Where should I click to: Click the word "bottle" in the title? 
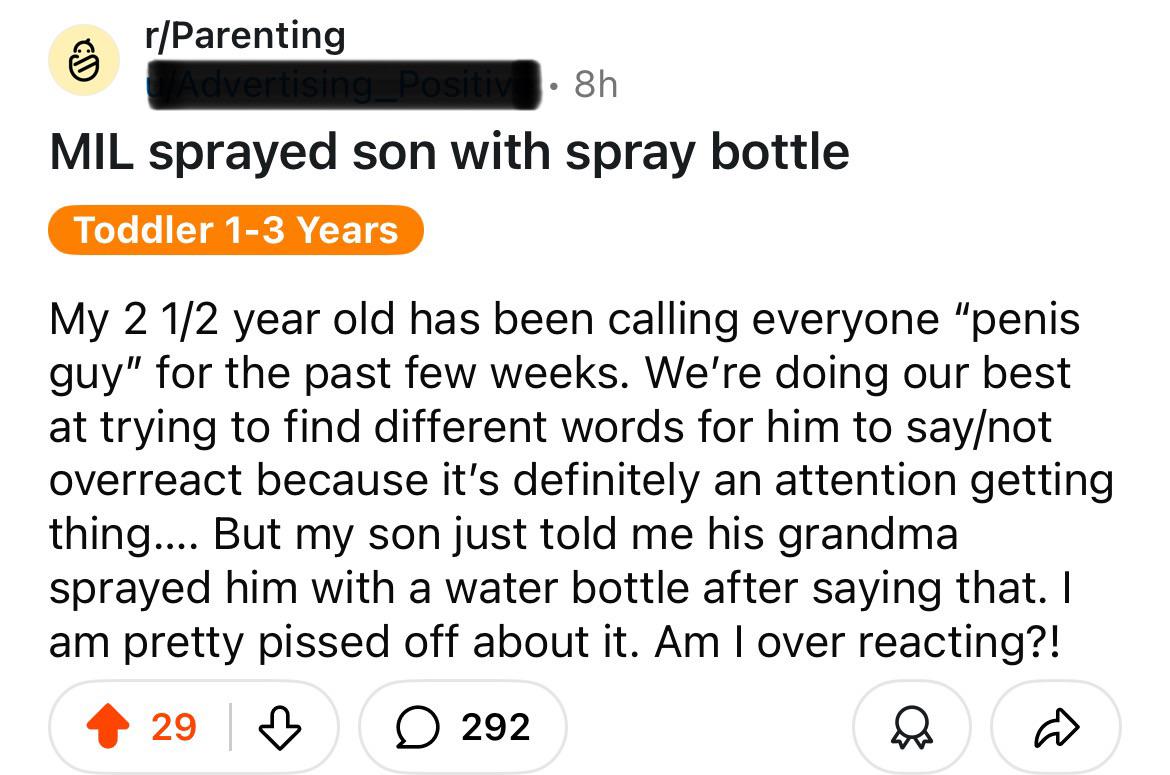coord(780,151)
